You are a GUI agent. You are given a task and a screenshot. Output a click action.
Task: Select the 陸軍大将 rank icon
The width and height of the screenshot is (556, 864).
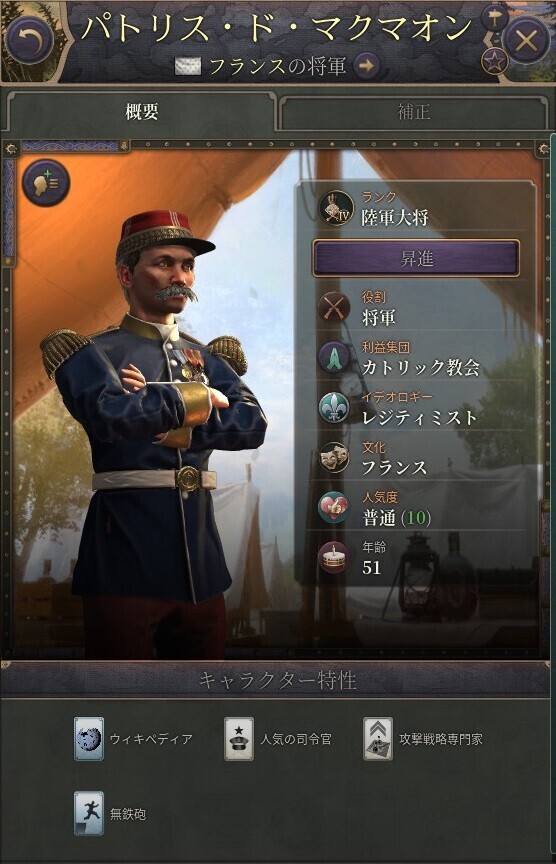point(336,208)
